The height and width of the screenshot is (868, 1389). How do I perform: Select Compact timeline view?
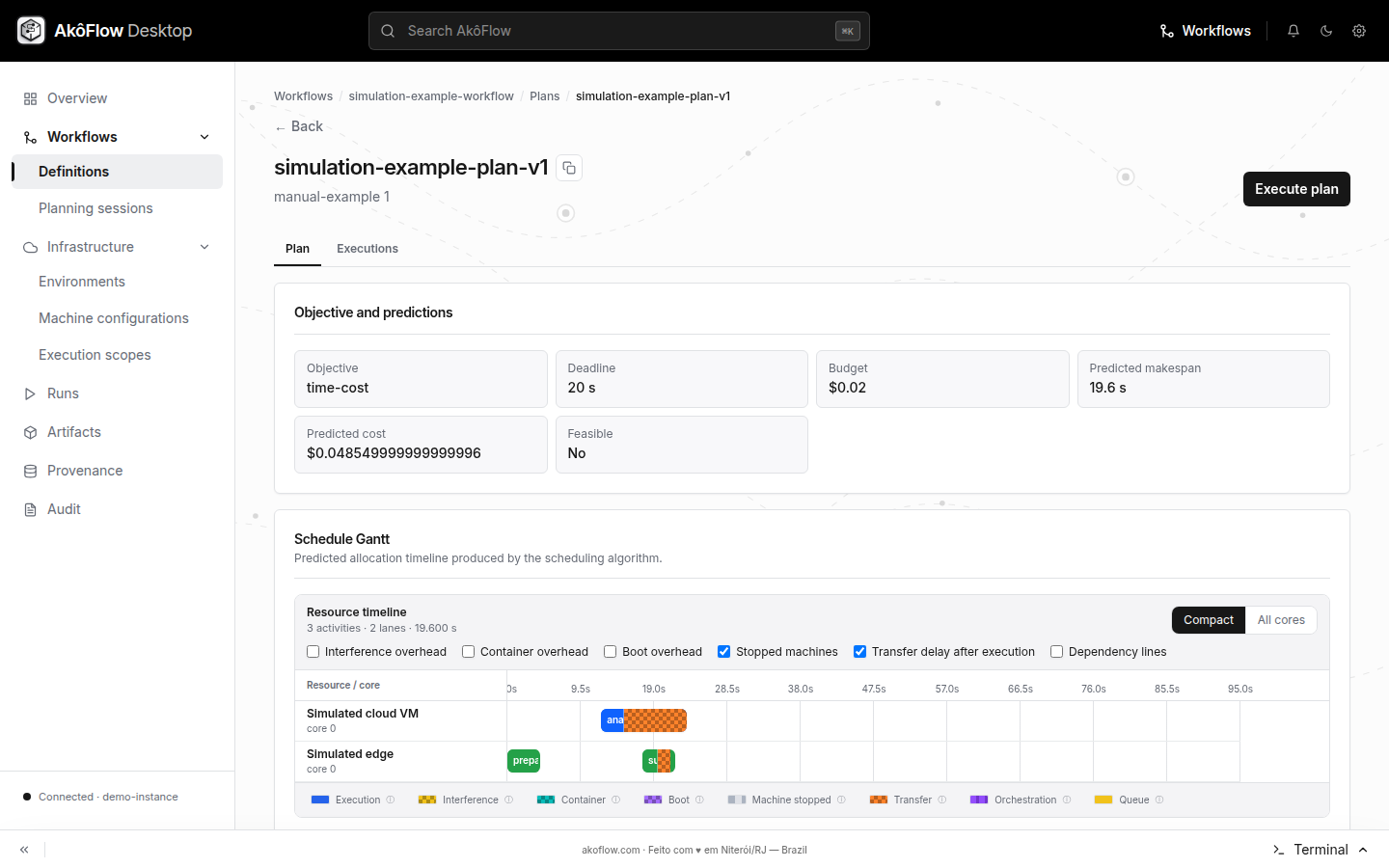coord(1209,620)
